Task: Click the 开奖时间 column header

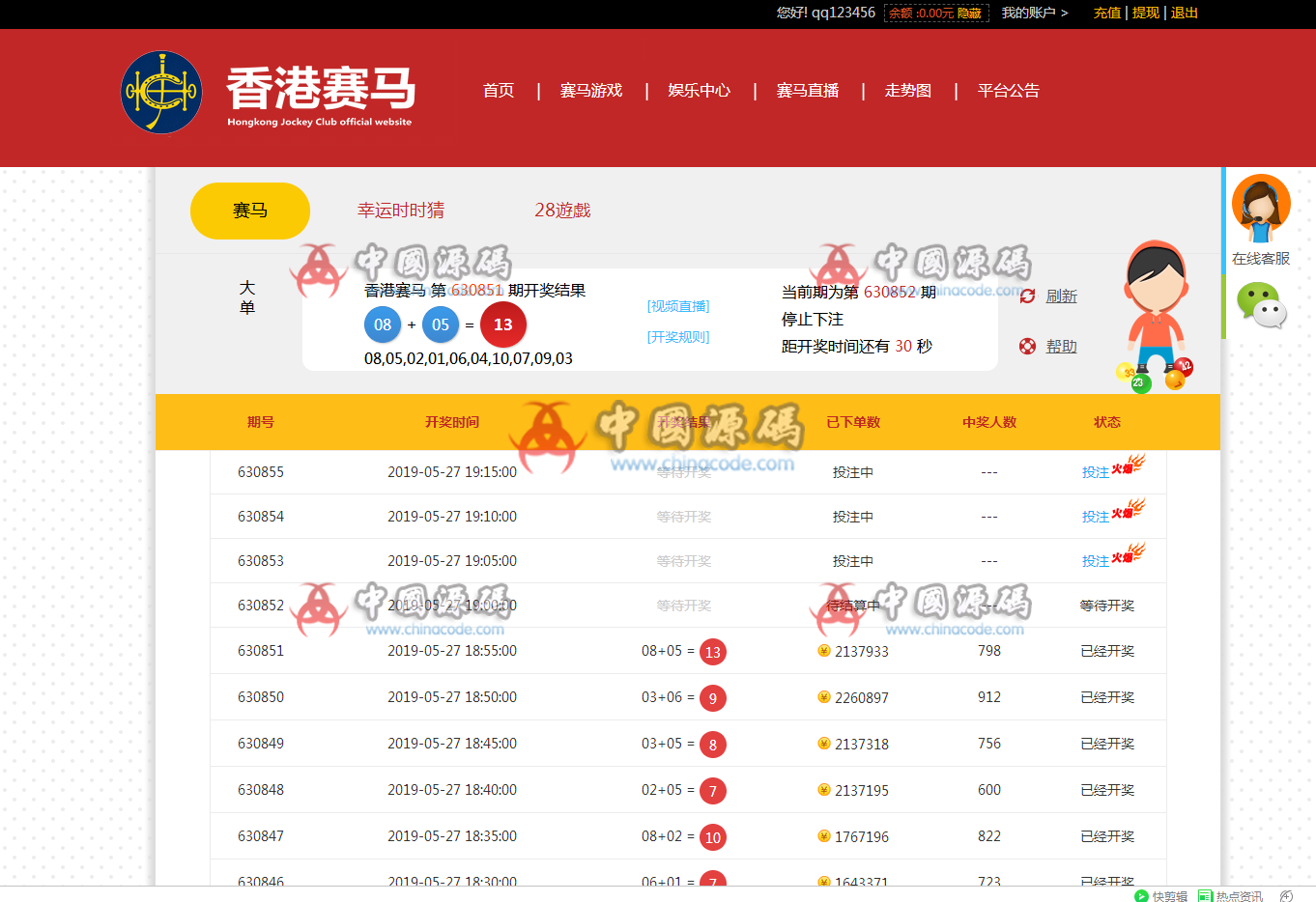Action: point(452,422)
